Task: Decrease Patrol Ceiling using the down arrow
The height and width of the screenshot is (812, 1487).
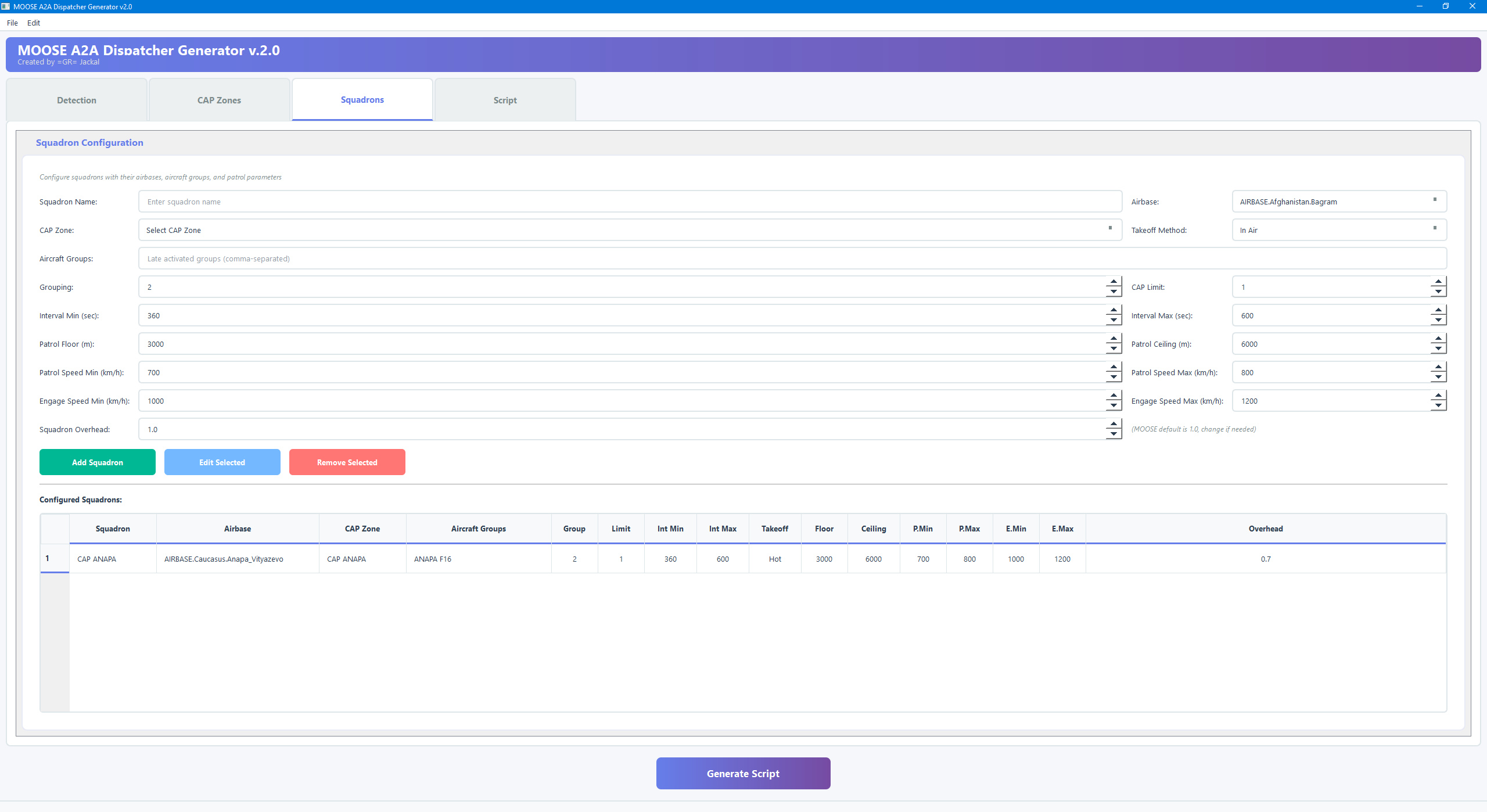Action: [1438, 347]
